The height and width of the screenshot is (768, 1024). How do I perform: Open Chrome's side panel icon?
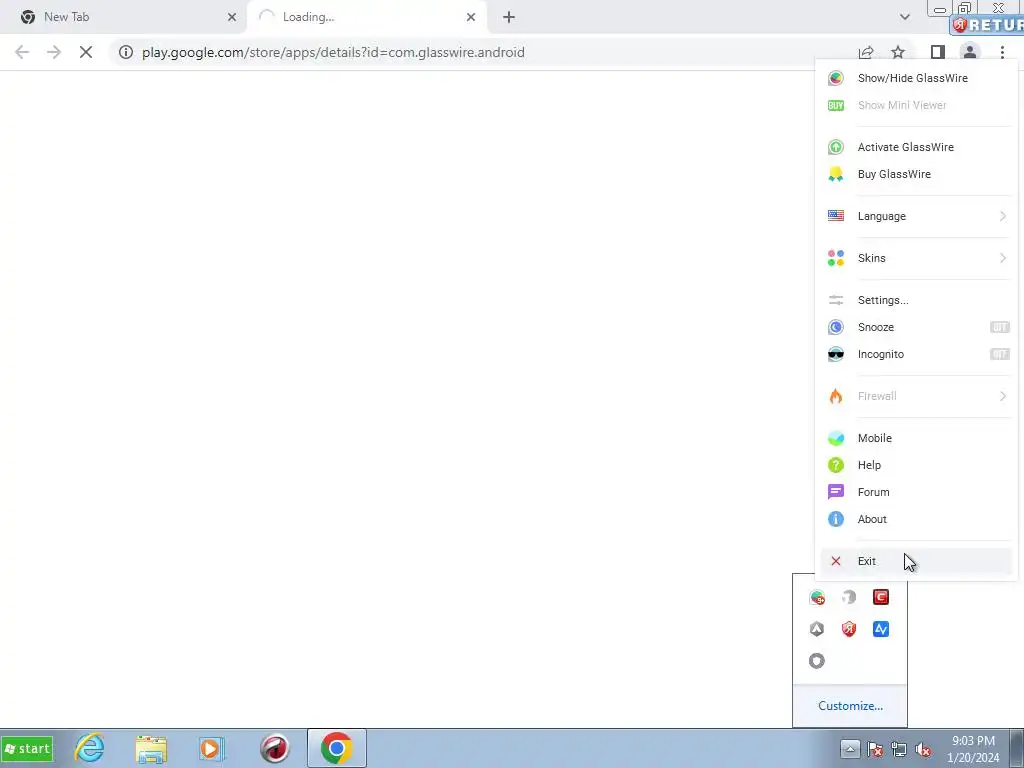[937, 52]
